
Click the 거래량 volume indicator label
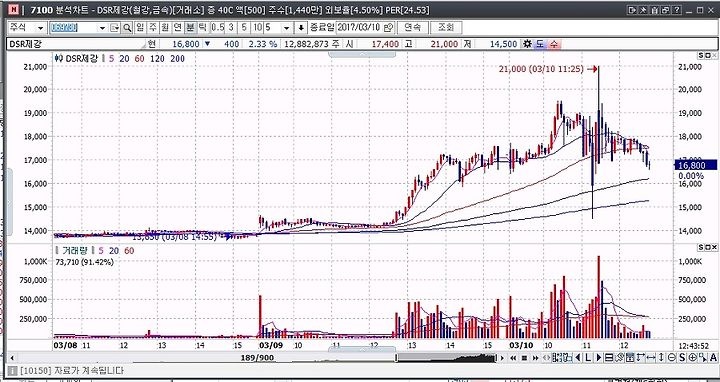point(75,251)
